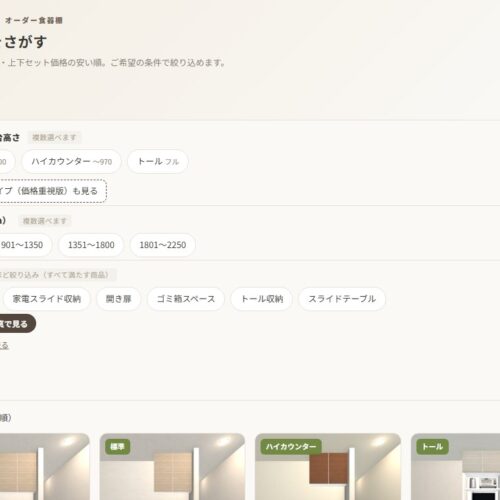This screenshot has height=500, width=500.
Task: Select the 901〜1350 width range chip
Action: 25,245
